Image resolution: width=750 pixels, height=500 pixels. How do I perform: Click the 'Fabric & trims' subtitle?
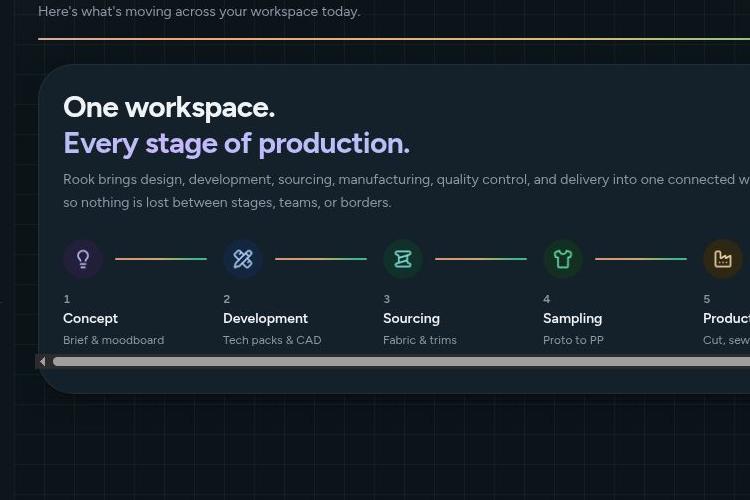420,340
